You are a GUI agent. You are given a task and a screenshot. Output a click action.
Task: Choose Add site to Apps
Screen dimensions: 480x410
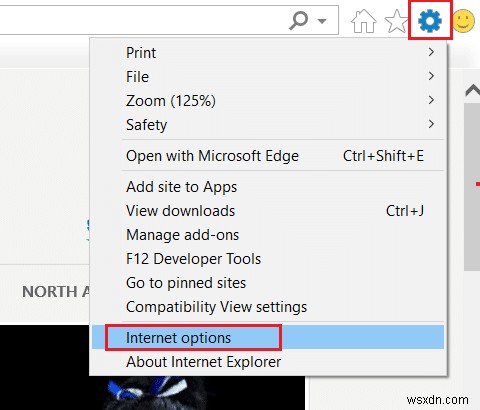coord(268,187)
